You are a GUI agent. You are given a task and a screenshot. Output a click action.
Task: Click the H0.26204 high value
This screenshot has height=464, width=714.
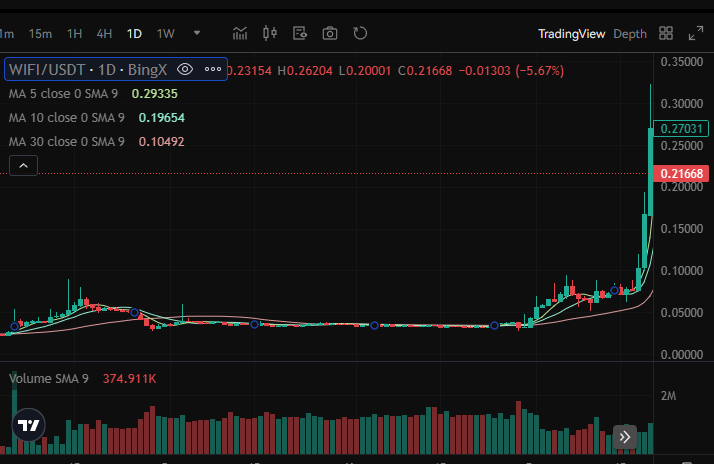pos(305,71)
